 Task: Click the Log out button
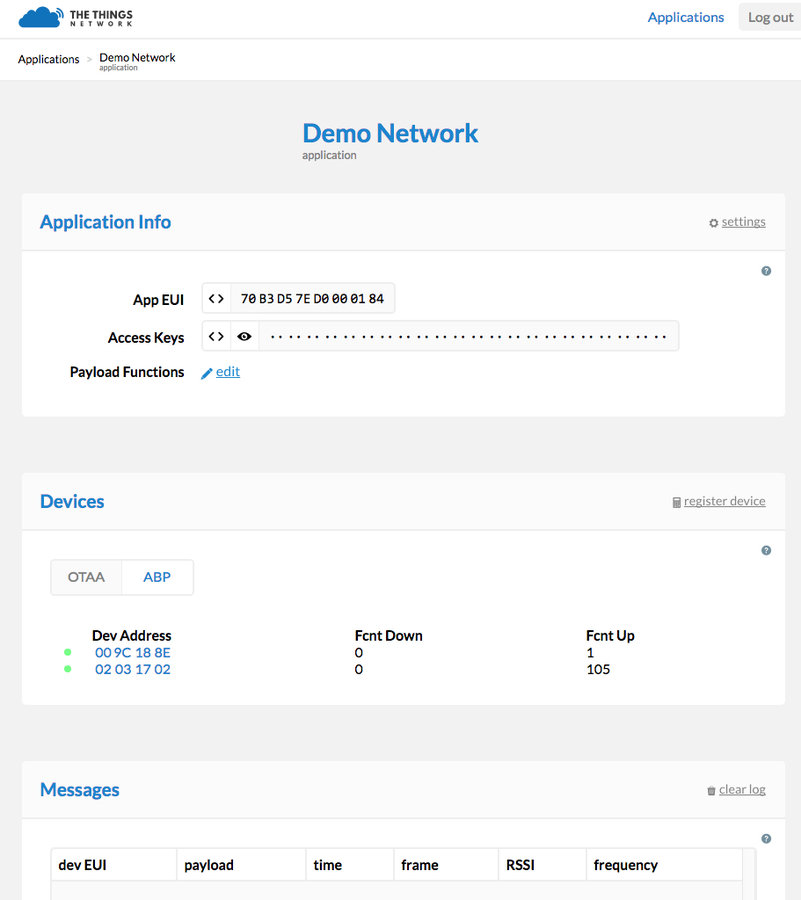[770, 17]
